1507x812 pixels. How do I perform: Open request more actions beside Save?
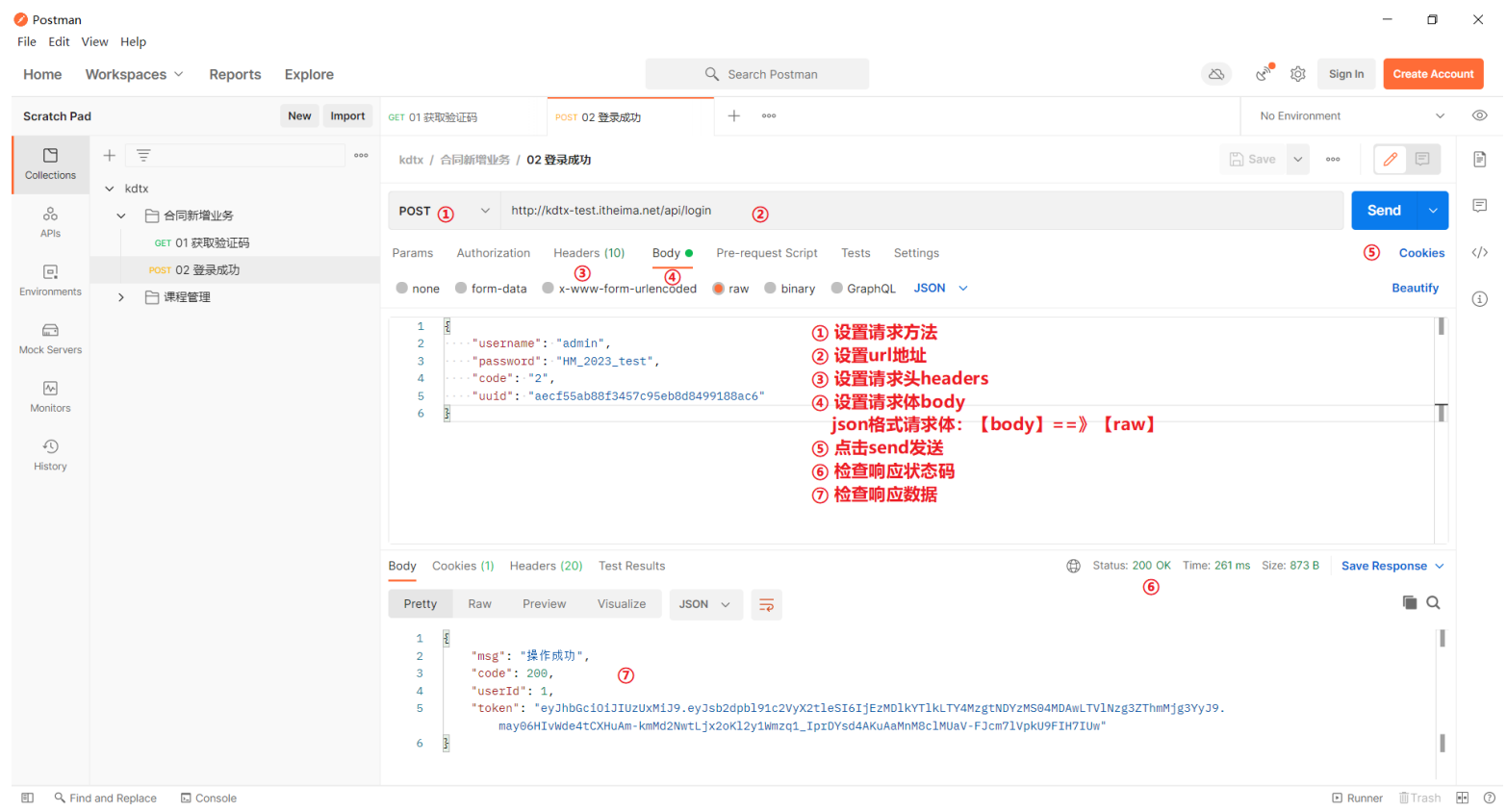point(1333,159)
